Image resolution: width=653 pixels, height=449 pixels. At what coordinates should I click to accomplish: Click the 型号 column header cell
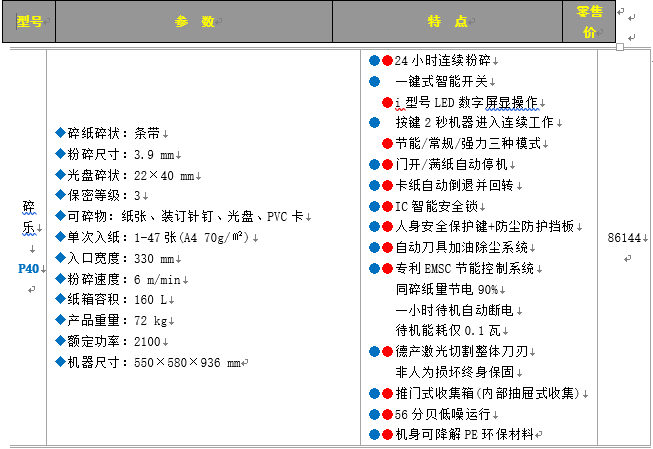(29, 21)
